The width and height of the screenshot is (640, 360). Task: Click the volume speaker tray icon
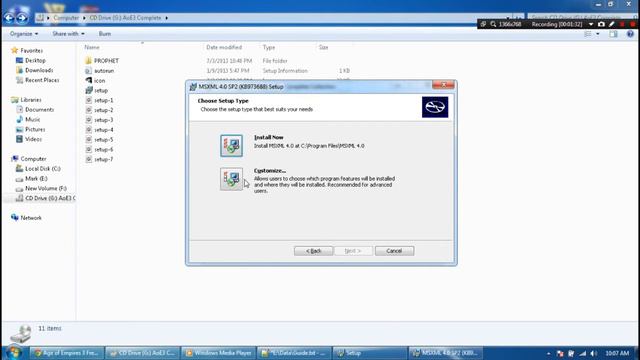(593, 353)
